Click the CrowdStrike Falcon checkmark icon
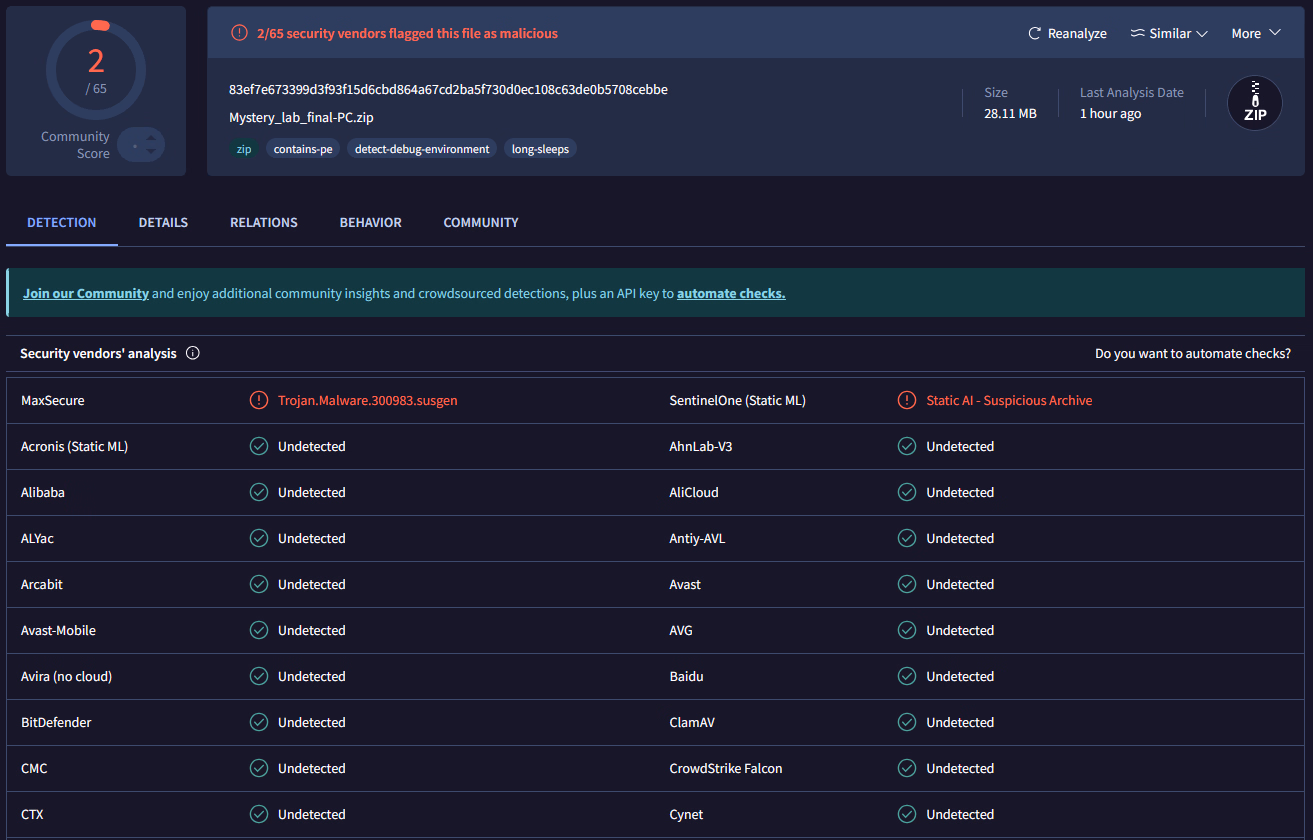 pos(907,768)
